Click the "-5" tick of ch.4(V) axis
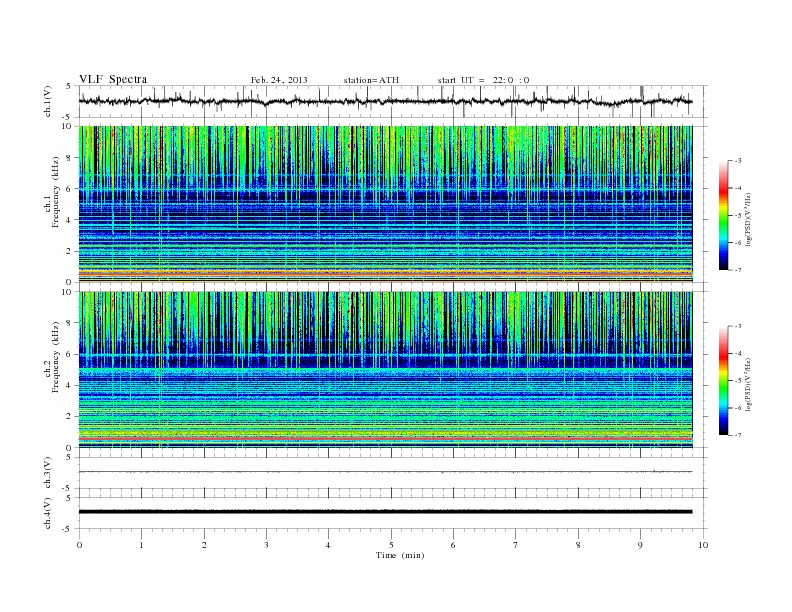This screenshot has height=612, width=792. [68, 529]
